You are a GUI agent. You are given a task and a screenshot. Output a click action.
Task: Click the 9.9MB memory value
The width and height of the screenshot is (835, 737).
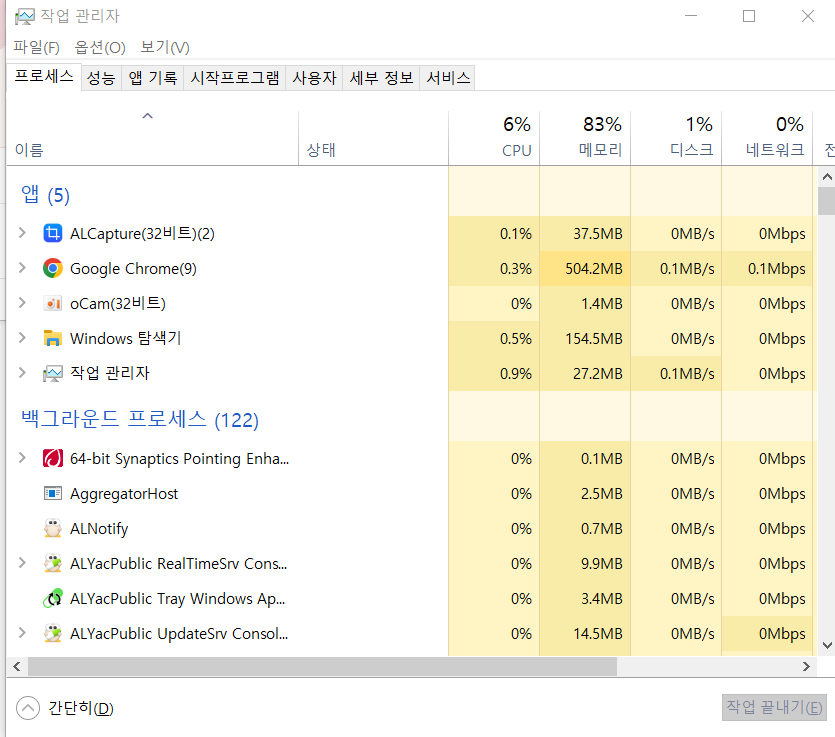point(601,563)
